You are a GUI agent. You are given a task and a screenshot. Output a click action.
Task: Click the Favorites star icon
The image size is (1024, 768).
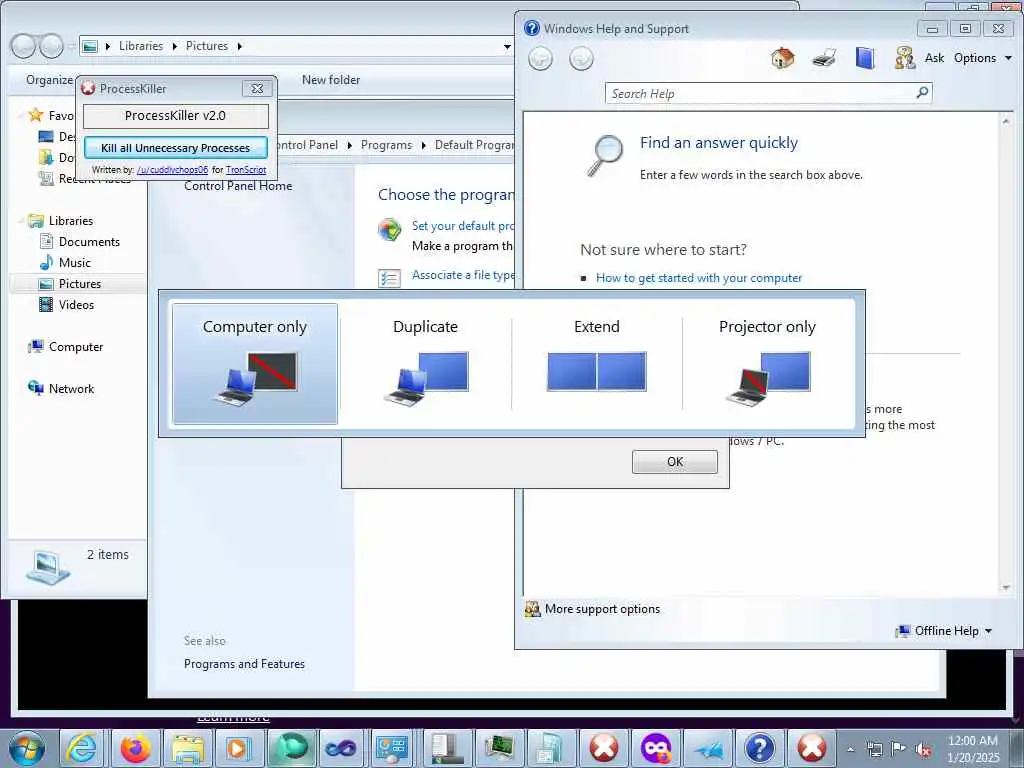35,115
